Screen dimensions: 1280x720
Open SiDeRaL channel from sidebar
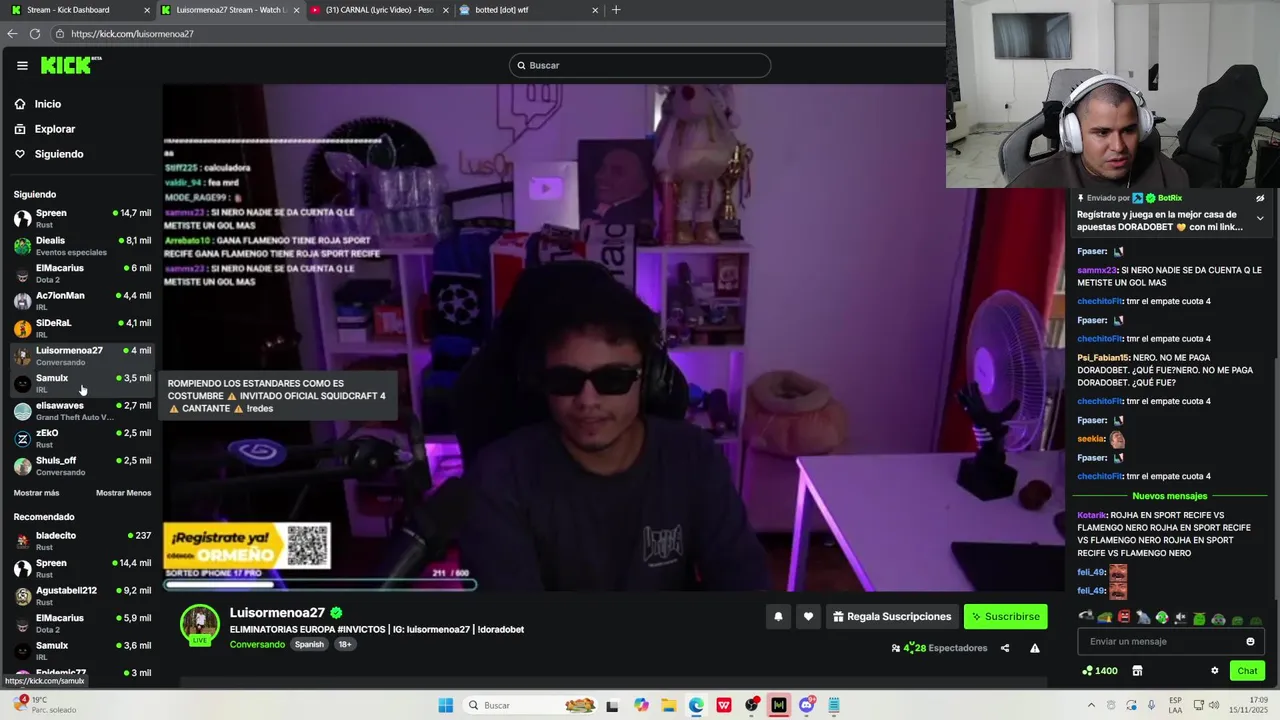coord(82,328)
